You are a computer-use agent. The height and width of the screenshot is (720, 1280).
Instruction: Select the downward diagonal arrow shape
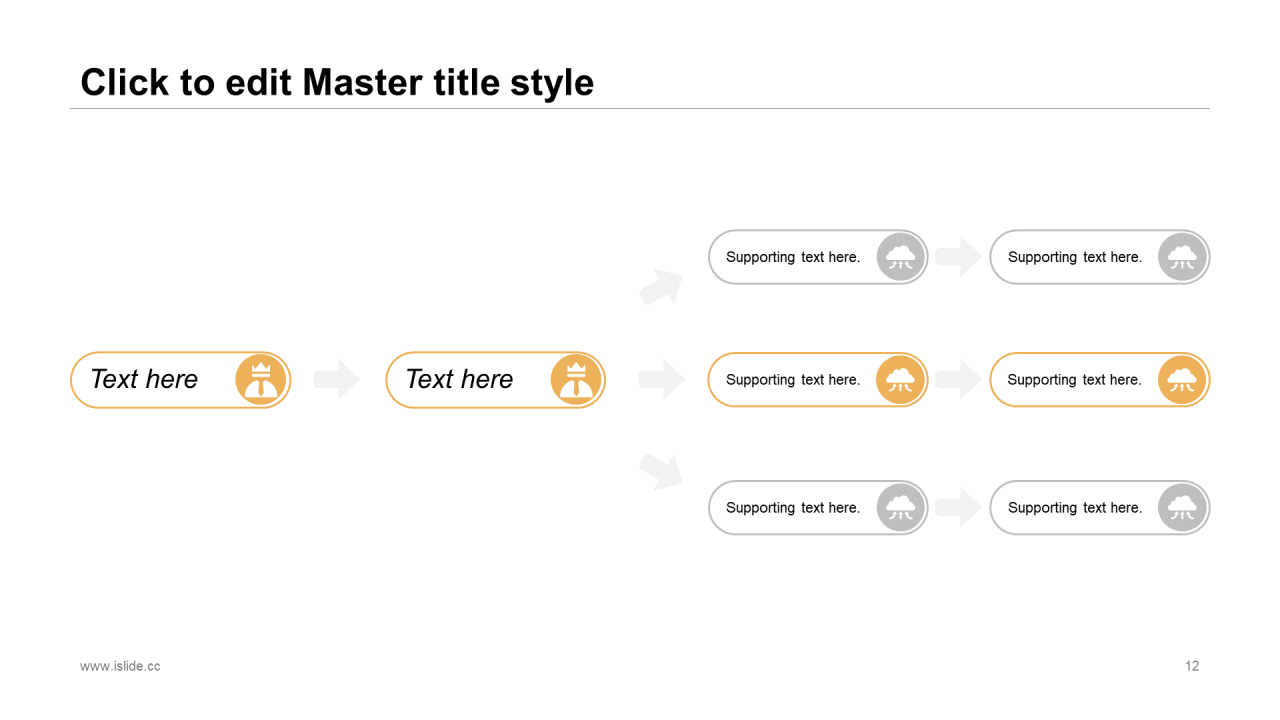[661, 471]
